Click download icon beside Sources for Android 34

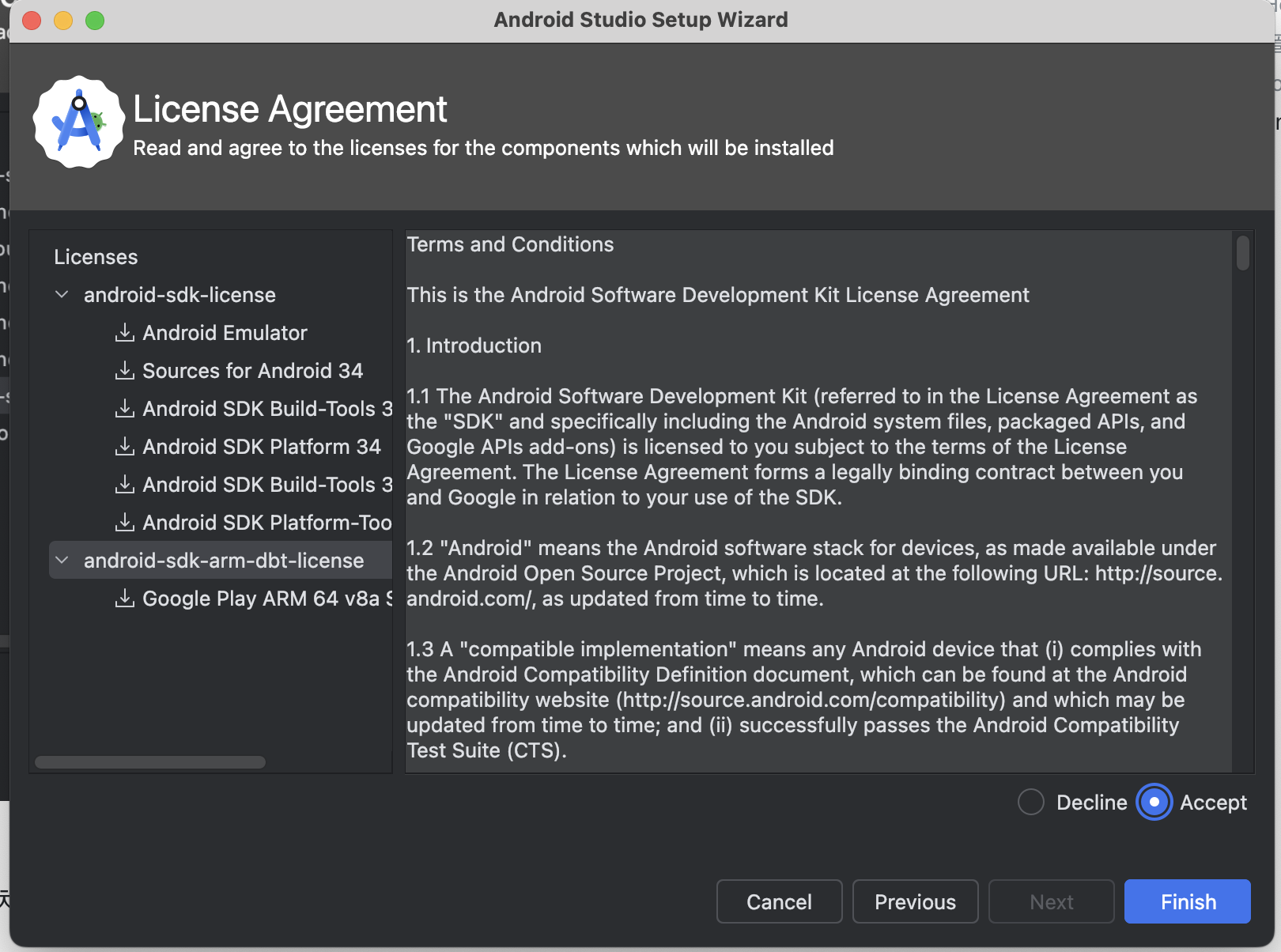(125, 371)
